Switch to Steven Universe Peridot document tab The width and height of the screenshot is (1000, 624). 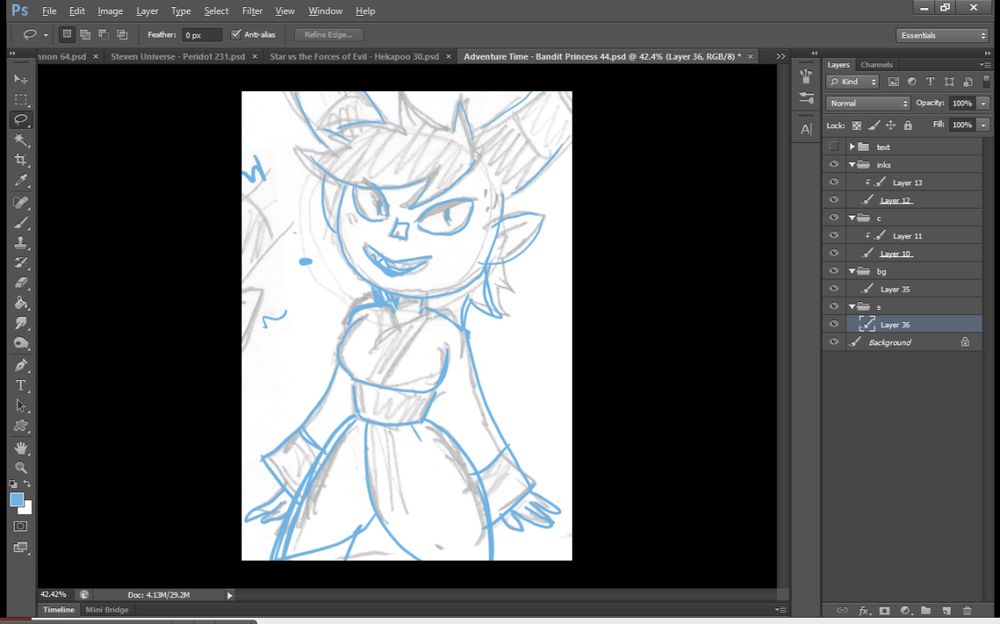(x=177, y=57)
